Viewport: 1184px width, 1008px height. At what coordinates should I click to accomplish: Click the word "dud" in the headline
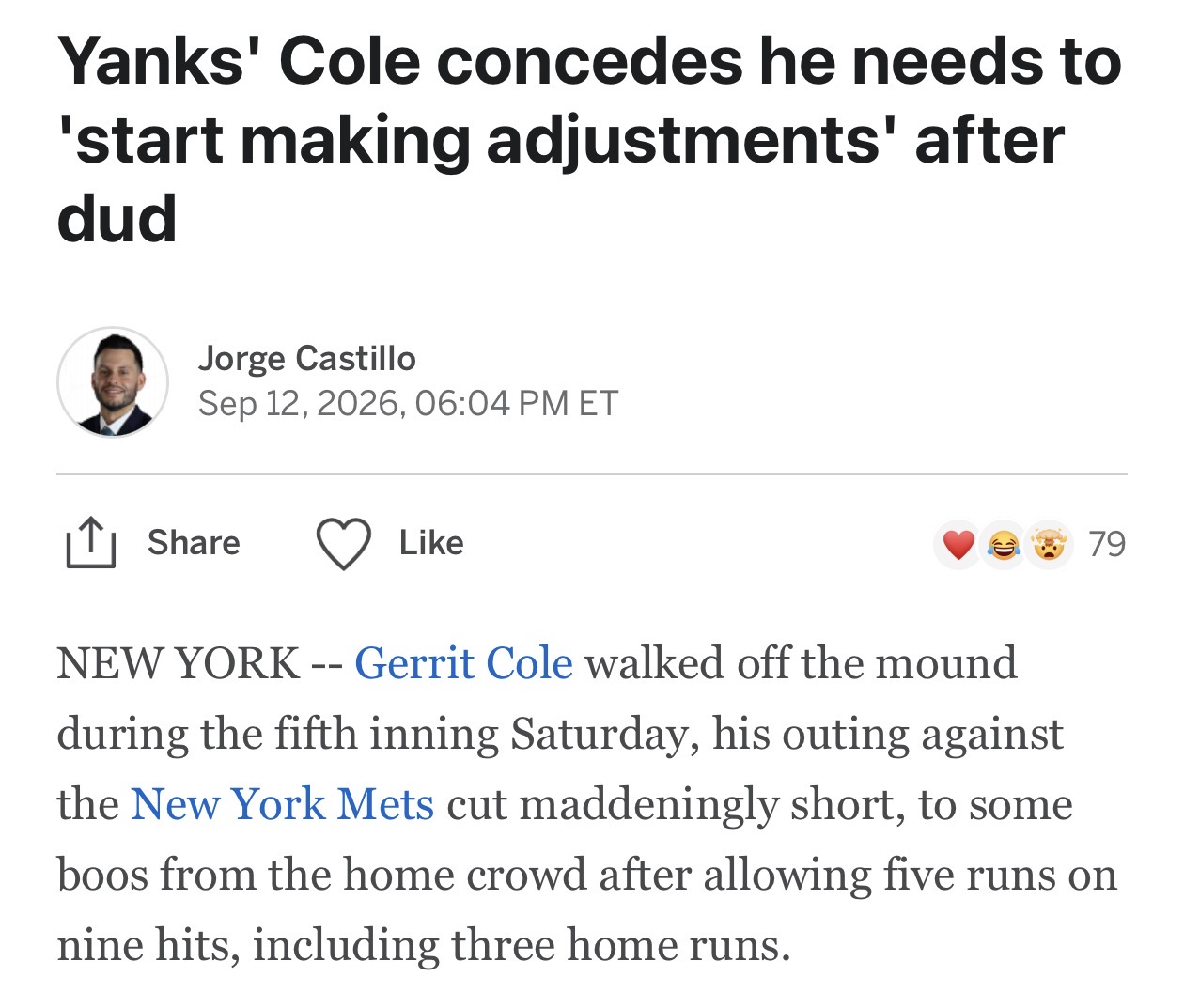pos(117,218)
